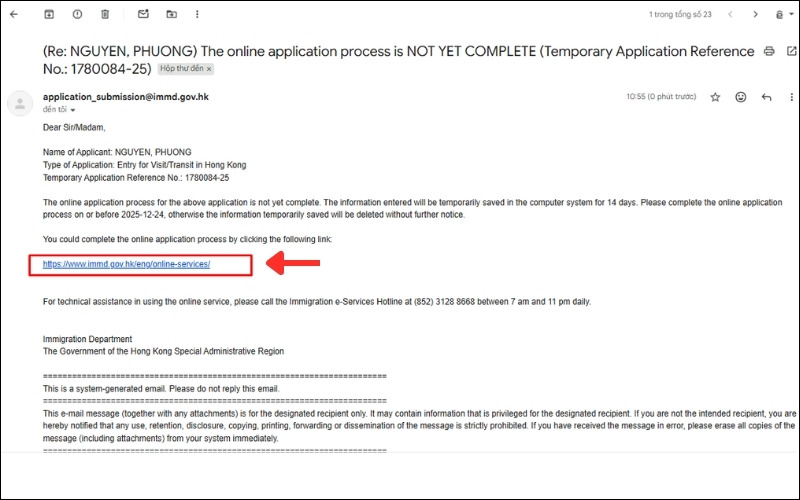800x500 pixels.
Task: Open the input tools lock dropdown
Action: pos(784,14)
